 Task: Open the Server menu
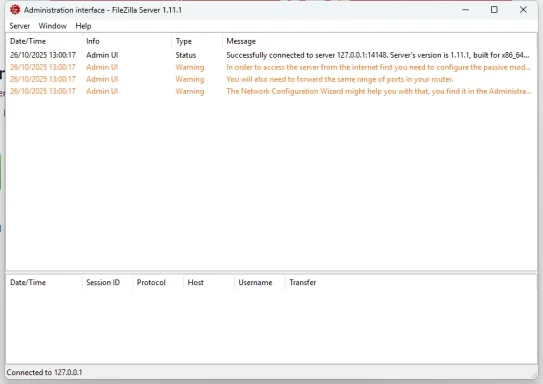(x=19, y=26)
